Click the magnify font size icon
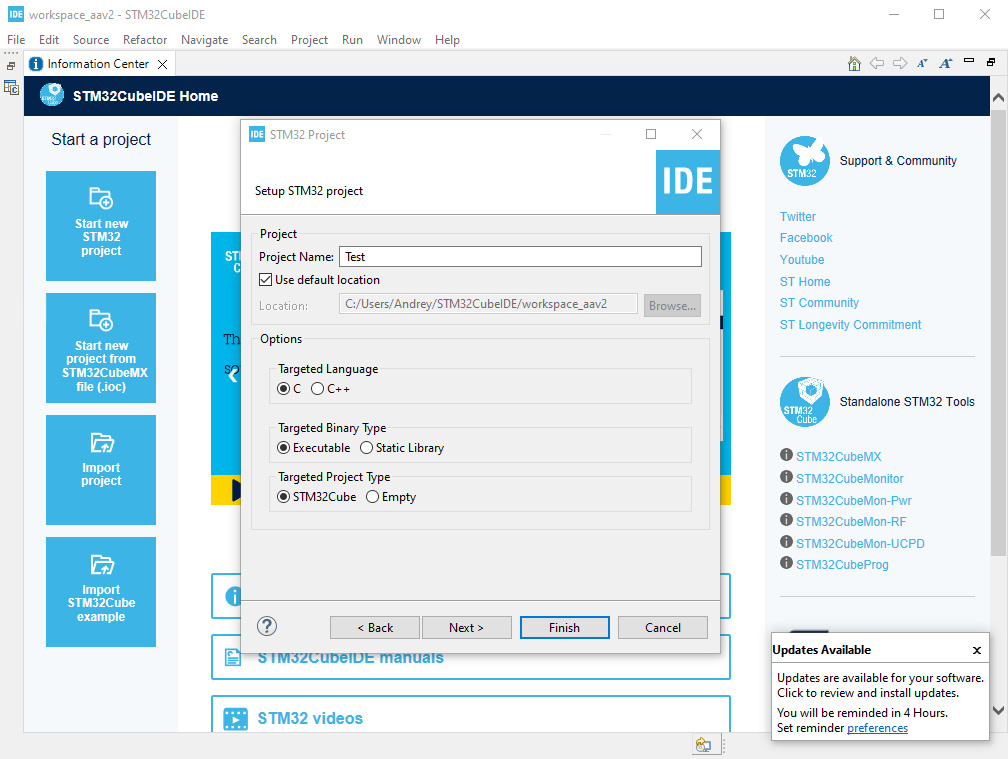Image resolution: width=1008 pixels, height=759 pixels. point(946,63)
